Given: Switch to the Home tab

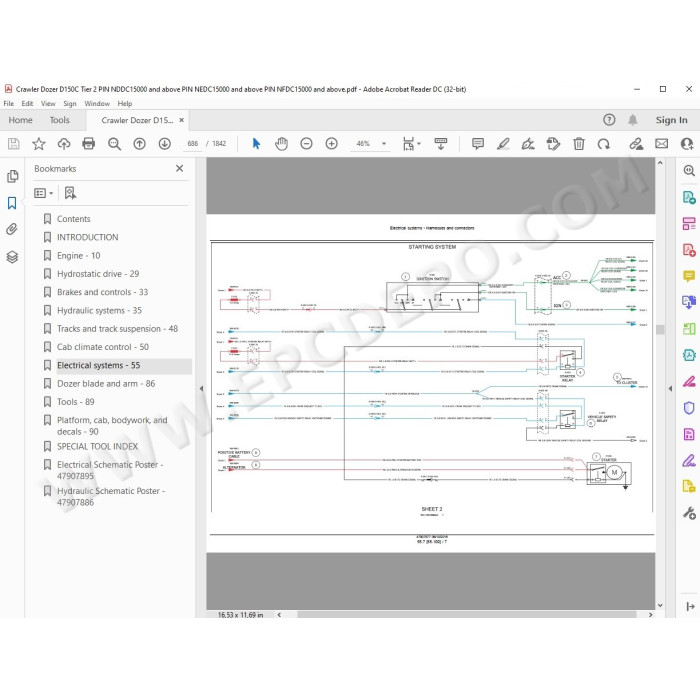Looking at the screenshot, I should 21,120.
